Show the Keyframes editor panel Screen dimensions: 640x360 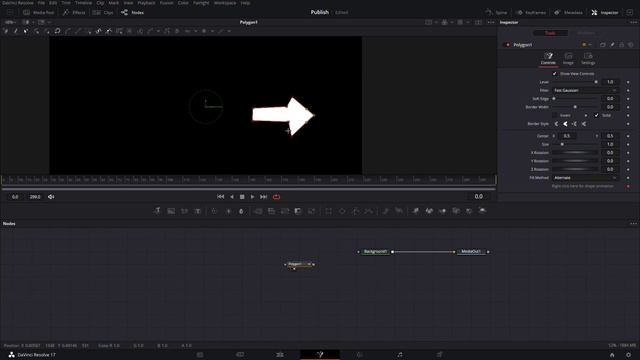(531, 13)
